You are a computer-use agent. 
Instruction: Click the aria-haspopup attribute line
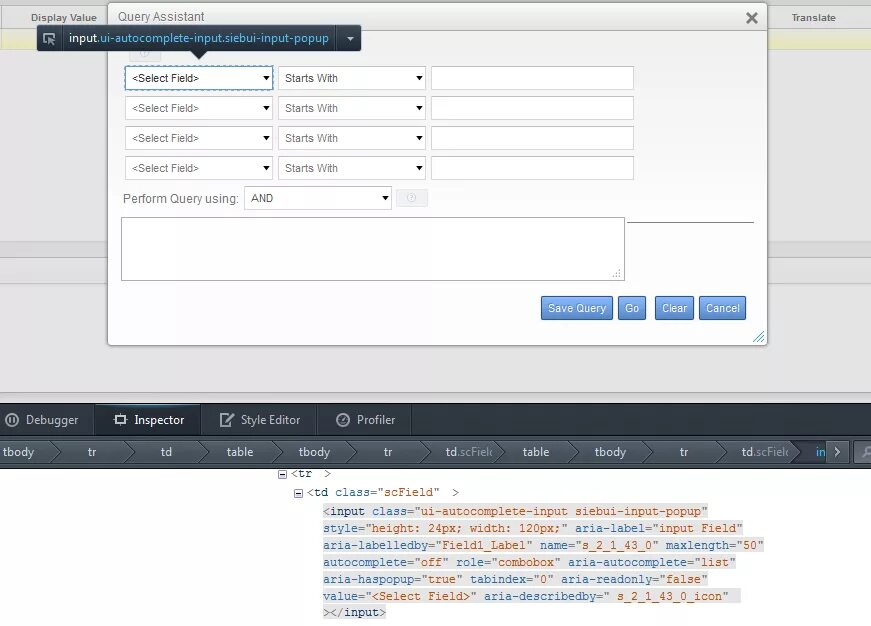pyautogui.click(x=515, y=579)
